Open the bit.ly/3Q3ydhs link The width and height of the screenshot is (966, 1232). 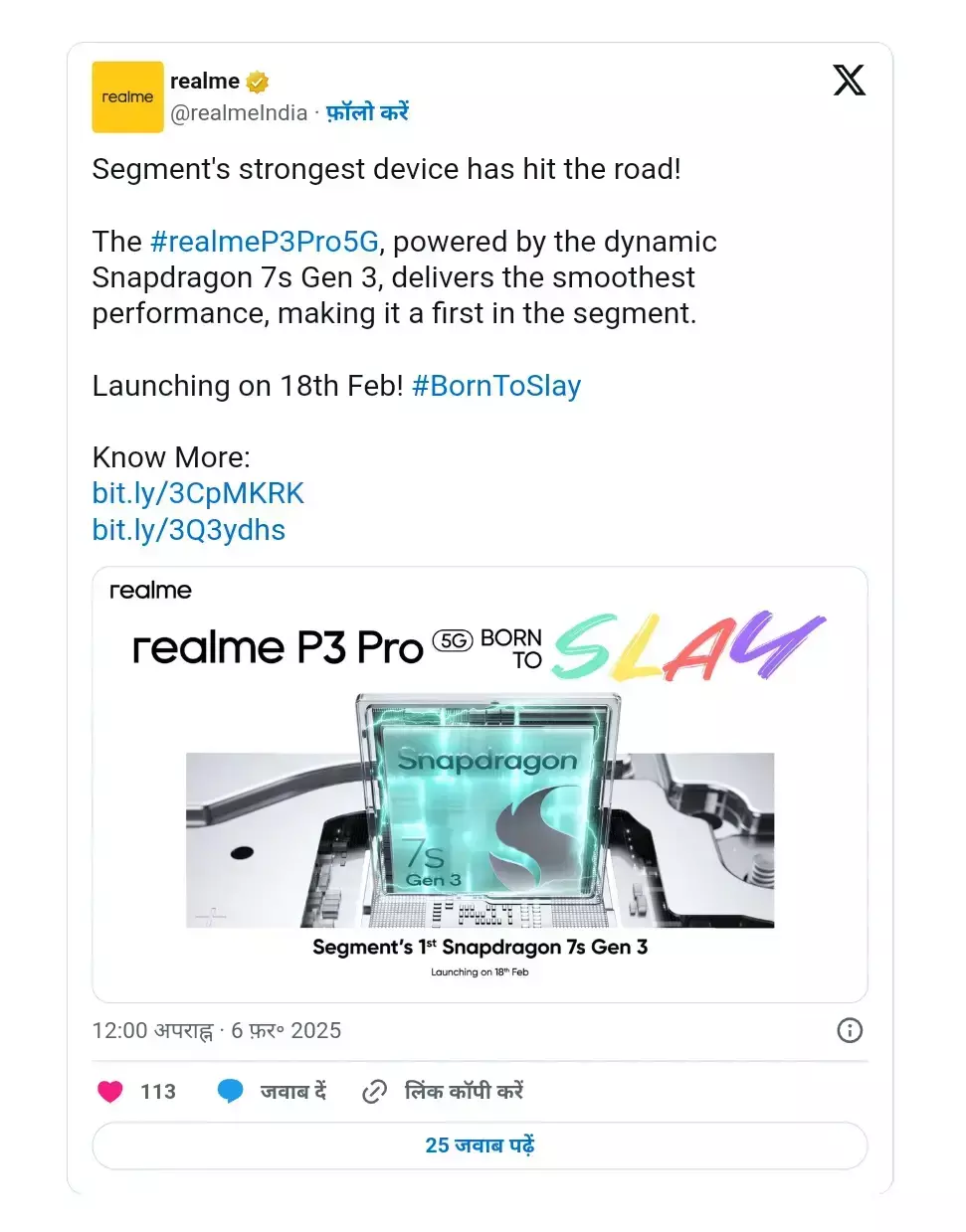pyautogui.click(x=189, y=530)
